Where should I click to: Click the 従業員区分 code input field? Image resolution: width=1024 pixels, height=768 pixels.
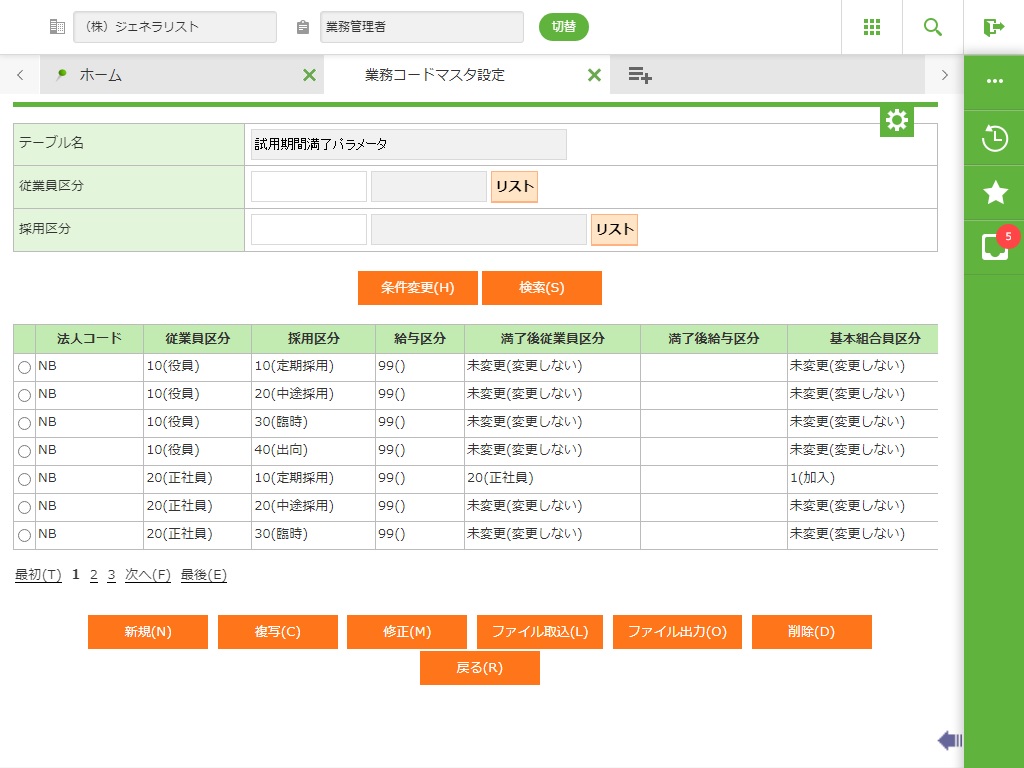tap(308, 187)
